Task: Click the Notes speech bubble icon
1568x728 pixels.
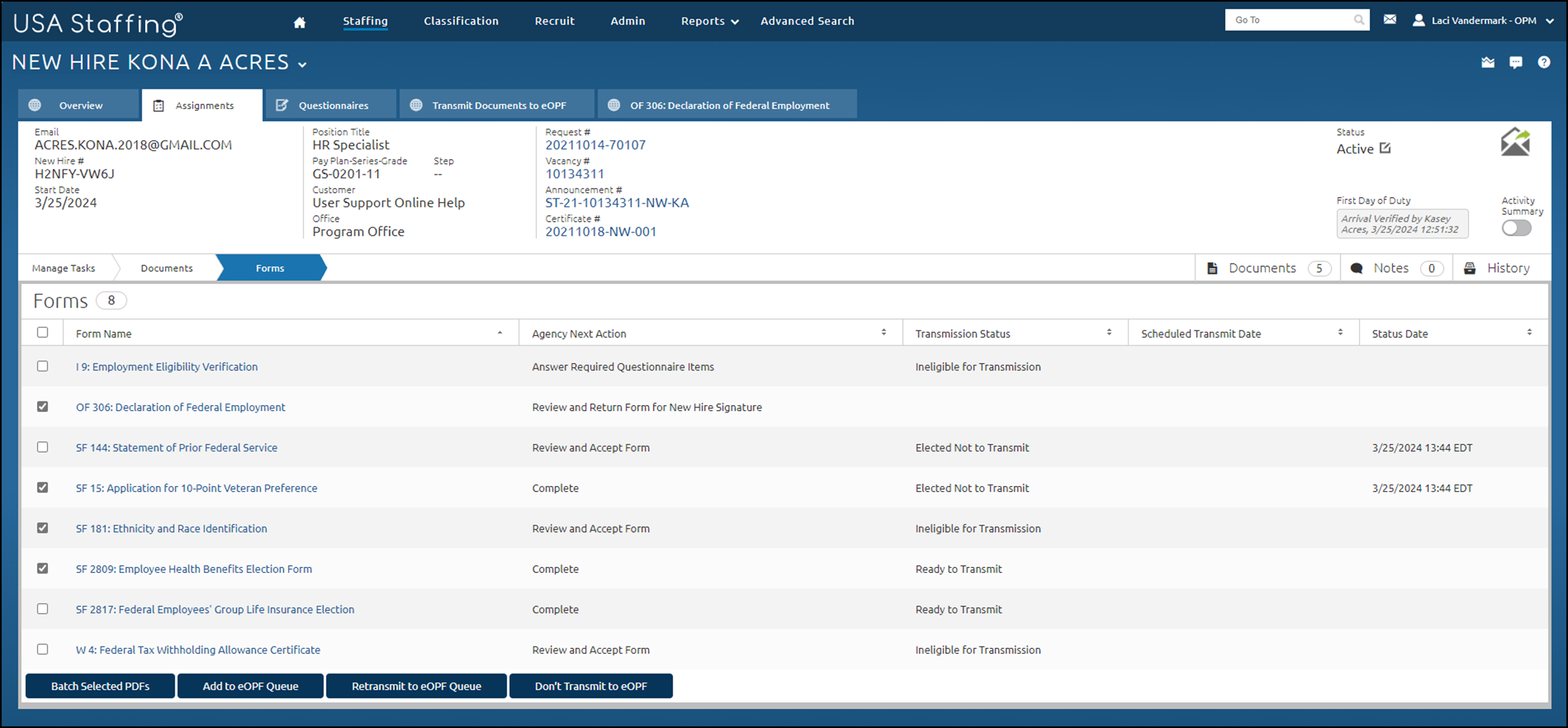Action: tap(1357, 268)
